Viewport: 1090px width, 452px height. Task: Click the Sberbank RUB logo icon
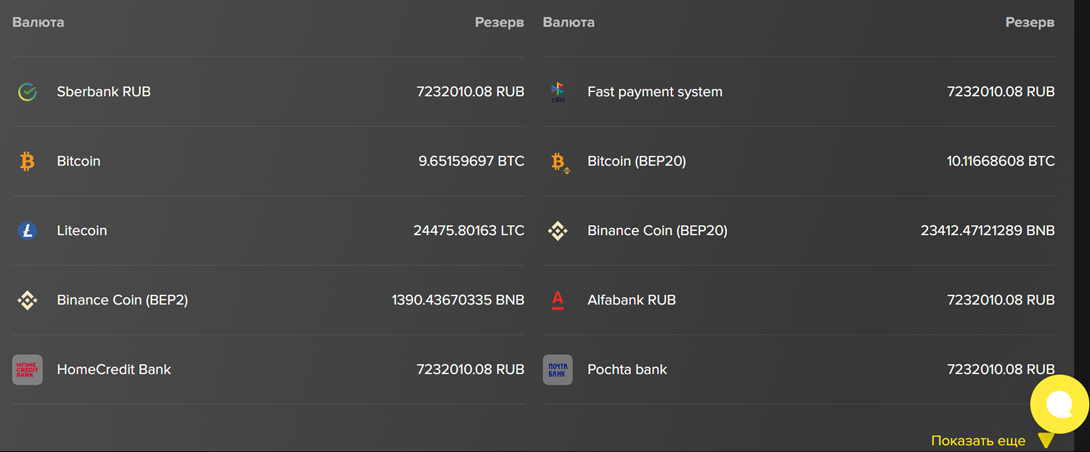27,92
